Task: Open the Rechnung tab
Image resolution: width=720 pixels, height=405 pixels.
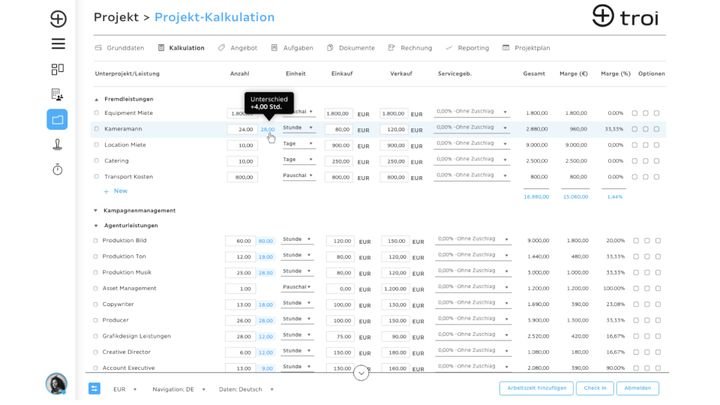Action: click(410, 48)
